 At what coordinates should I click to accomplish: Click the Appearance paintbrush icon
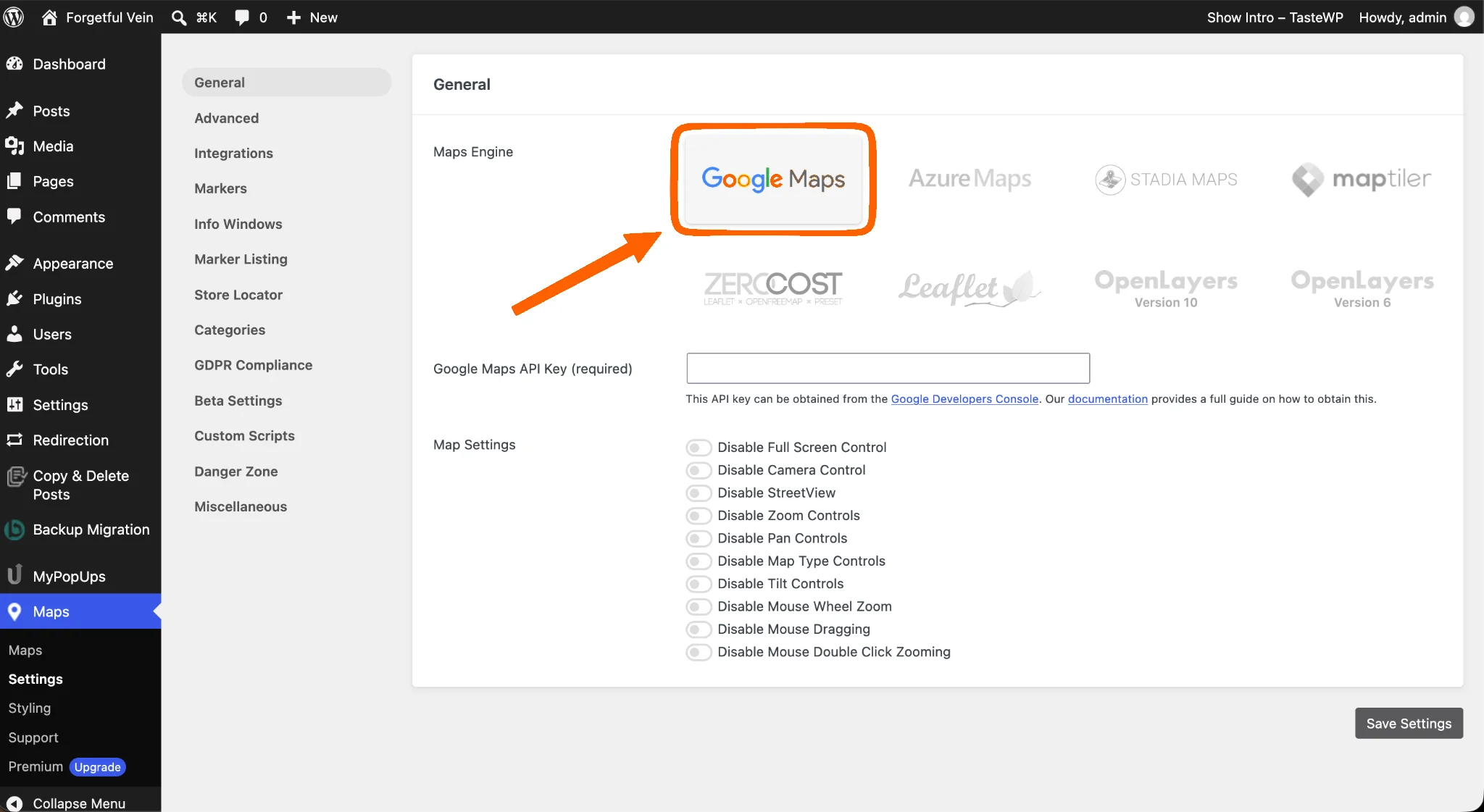click(14, 263)
